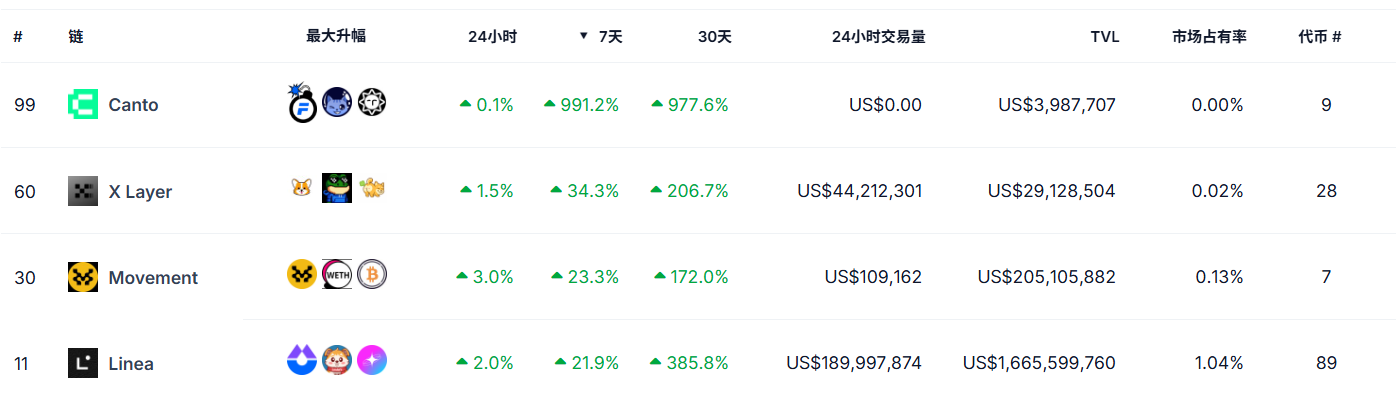Click the Shiba dog token icon in X Layer row
This screenshot has width=1396, height=404.
pyautogui.click(x=302, y=187)
